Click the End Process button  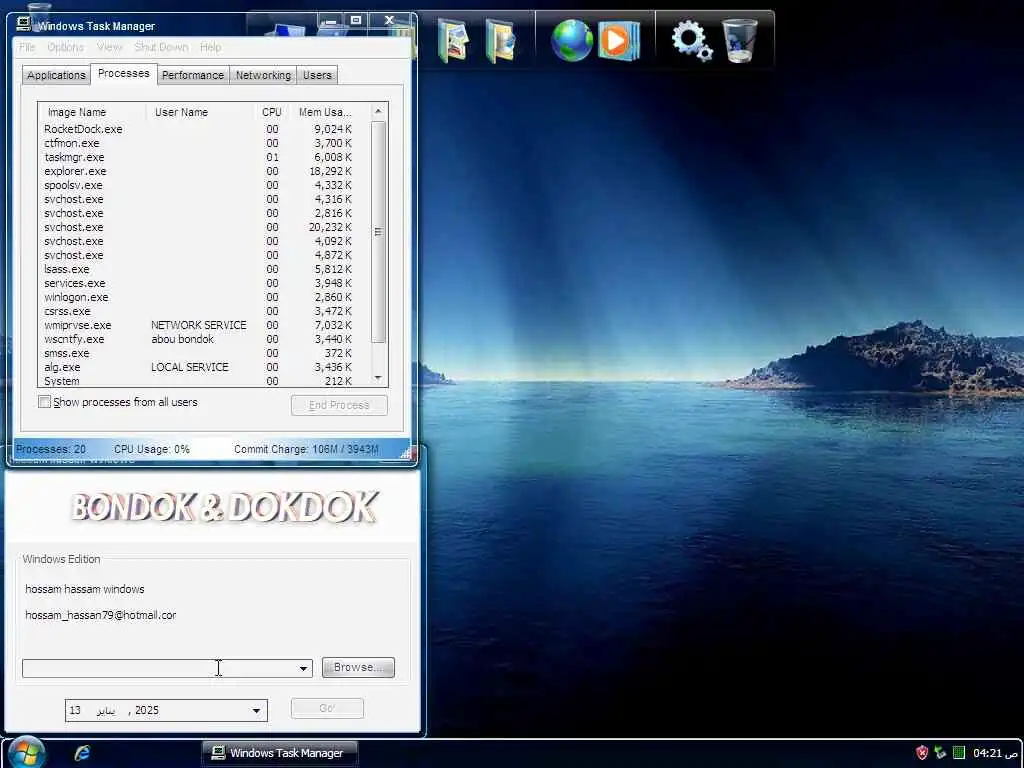(339, 405)
